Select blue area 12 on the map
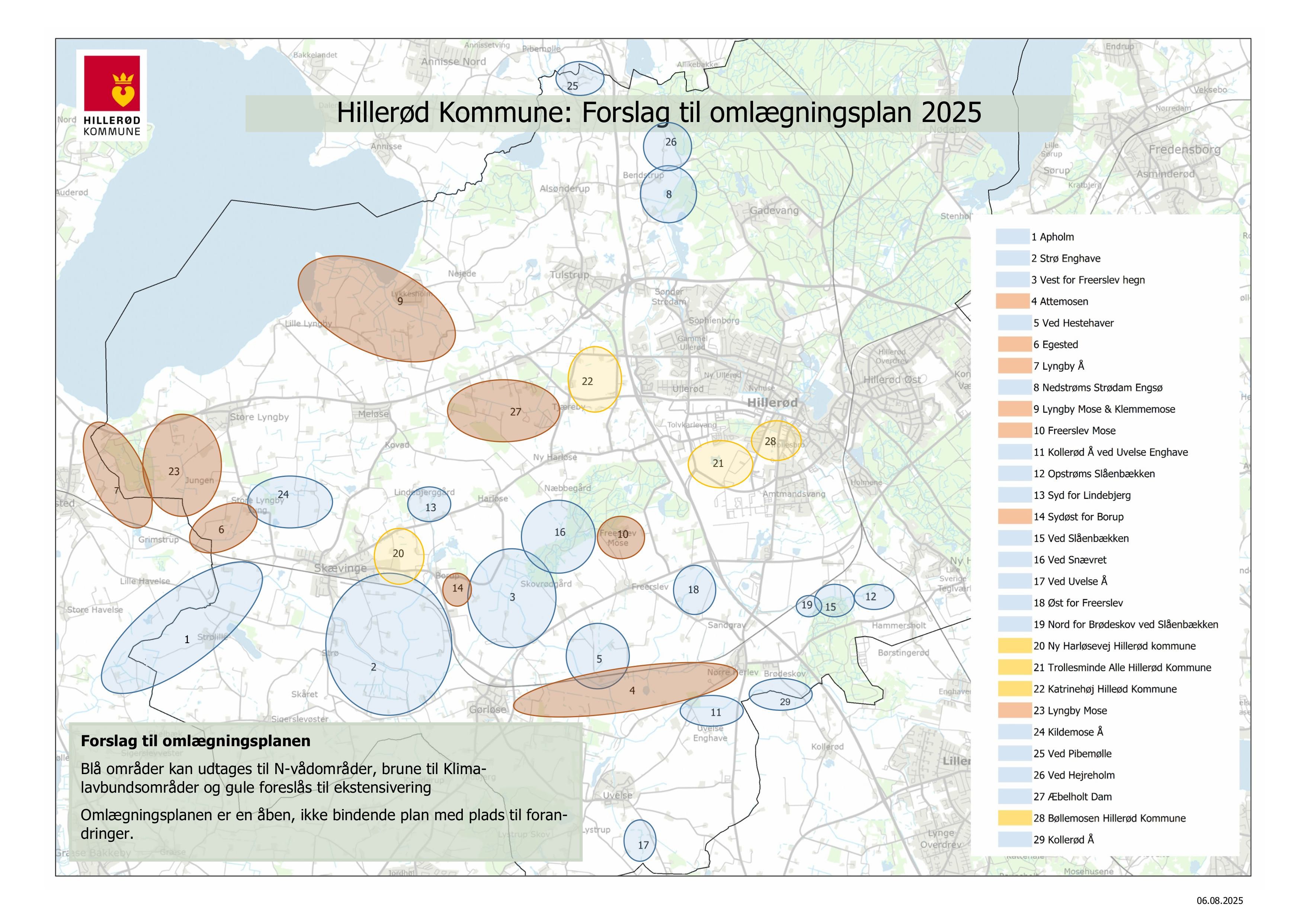This screenshot has width=1307, height=924. (x=874, y=597)
